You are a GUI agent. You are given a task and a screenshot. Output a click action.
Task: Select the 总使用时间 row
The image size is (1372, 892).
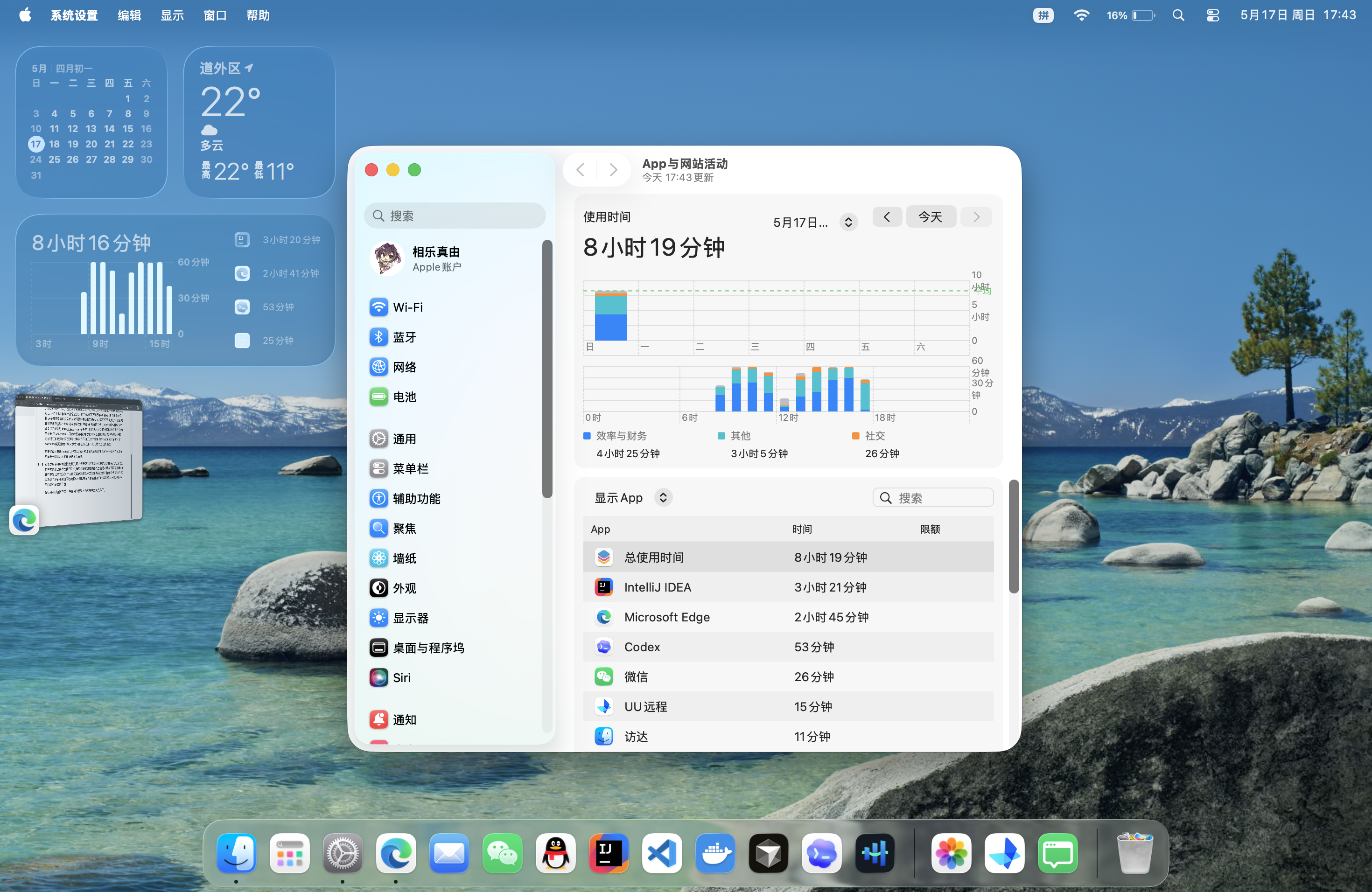[x=788, y=557]
